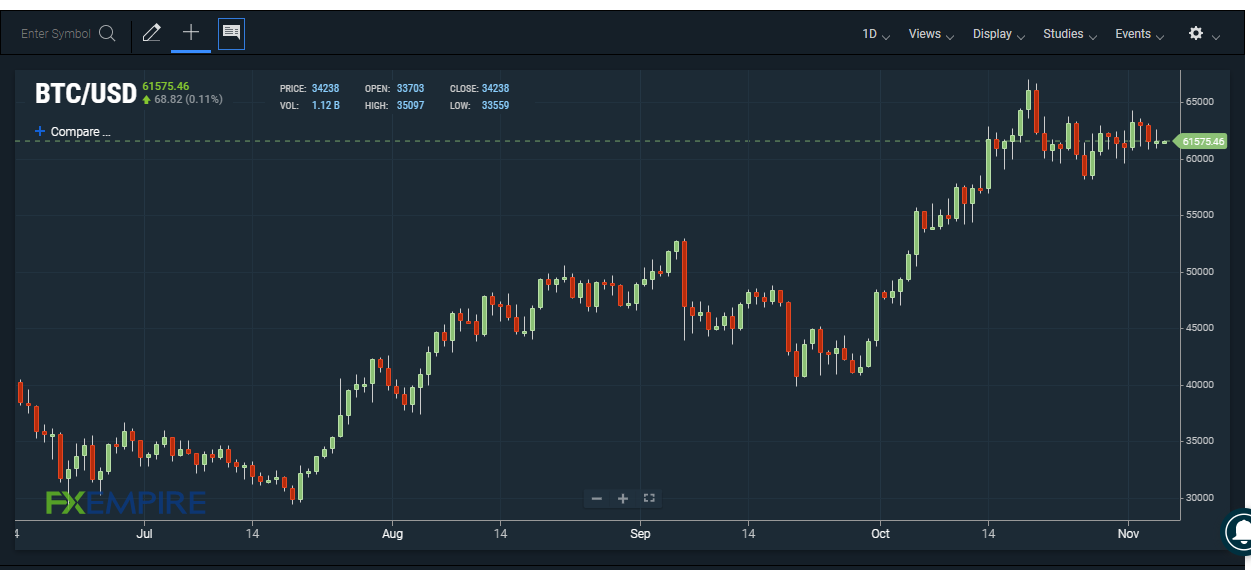
Task: Click the Enter Symbol search field
Action: [x=56, y=34]
